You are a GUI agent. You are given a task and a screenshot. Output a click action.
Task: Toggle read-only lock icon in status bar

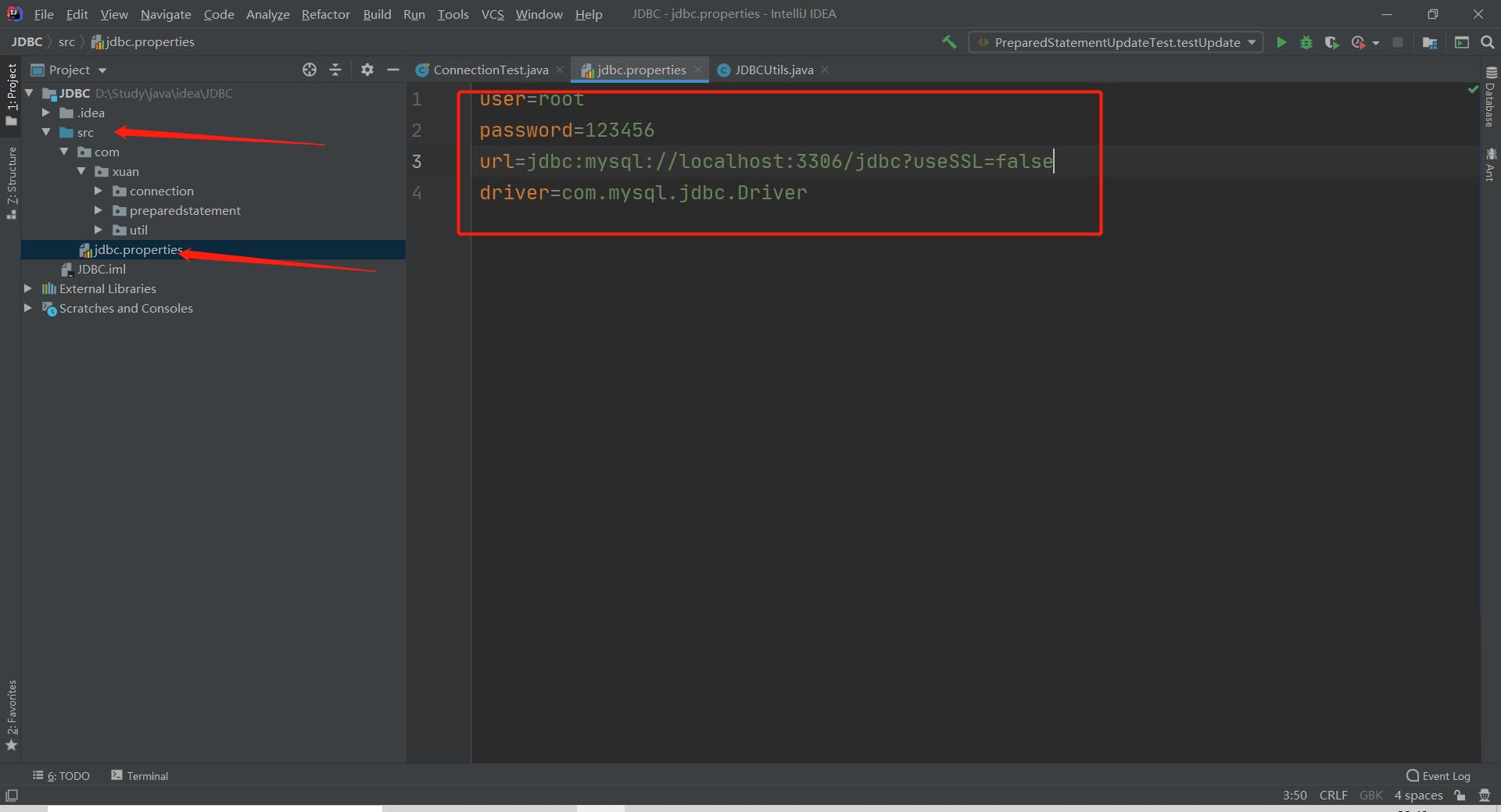pyautogui.click(x=1460, y=796)
